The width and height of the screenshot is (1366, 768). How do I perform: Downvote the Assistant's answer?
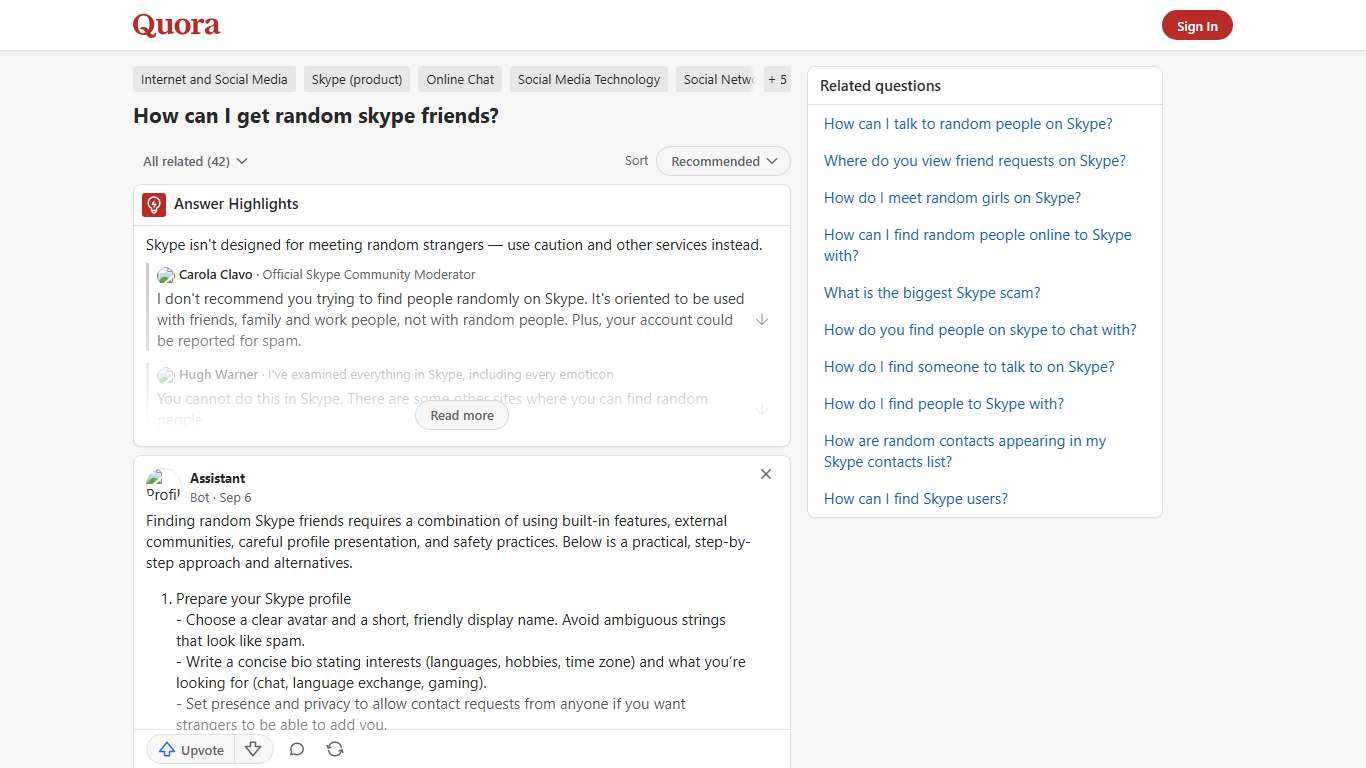coord(253,750)
